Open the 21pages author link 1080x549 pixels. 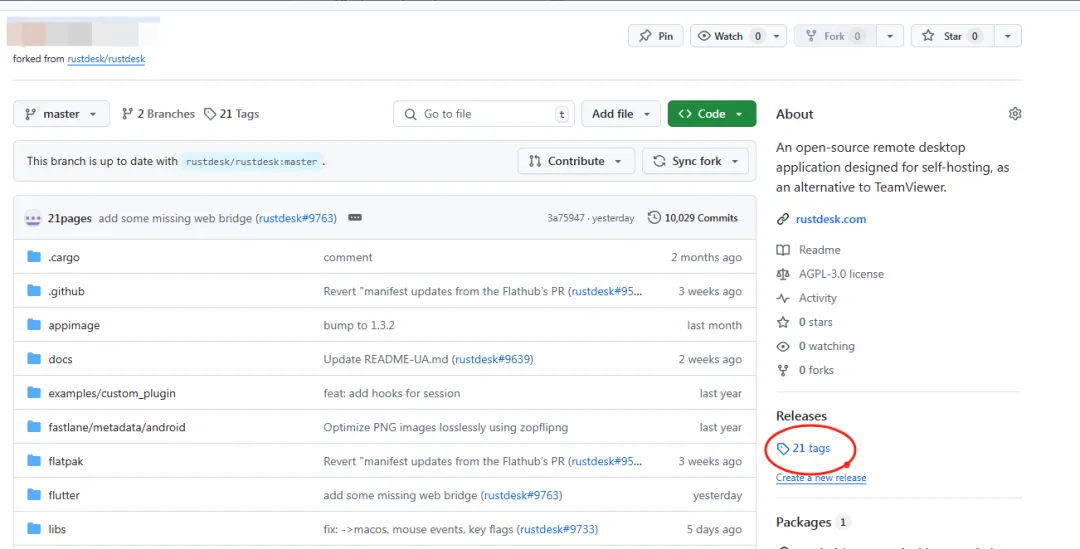tap(70, 218)
